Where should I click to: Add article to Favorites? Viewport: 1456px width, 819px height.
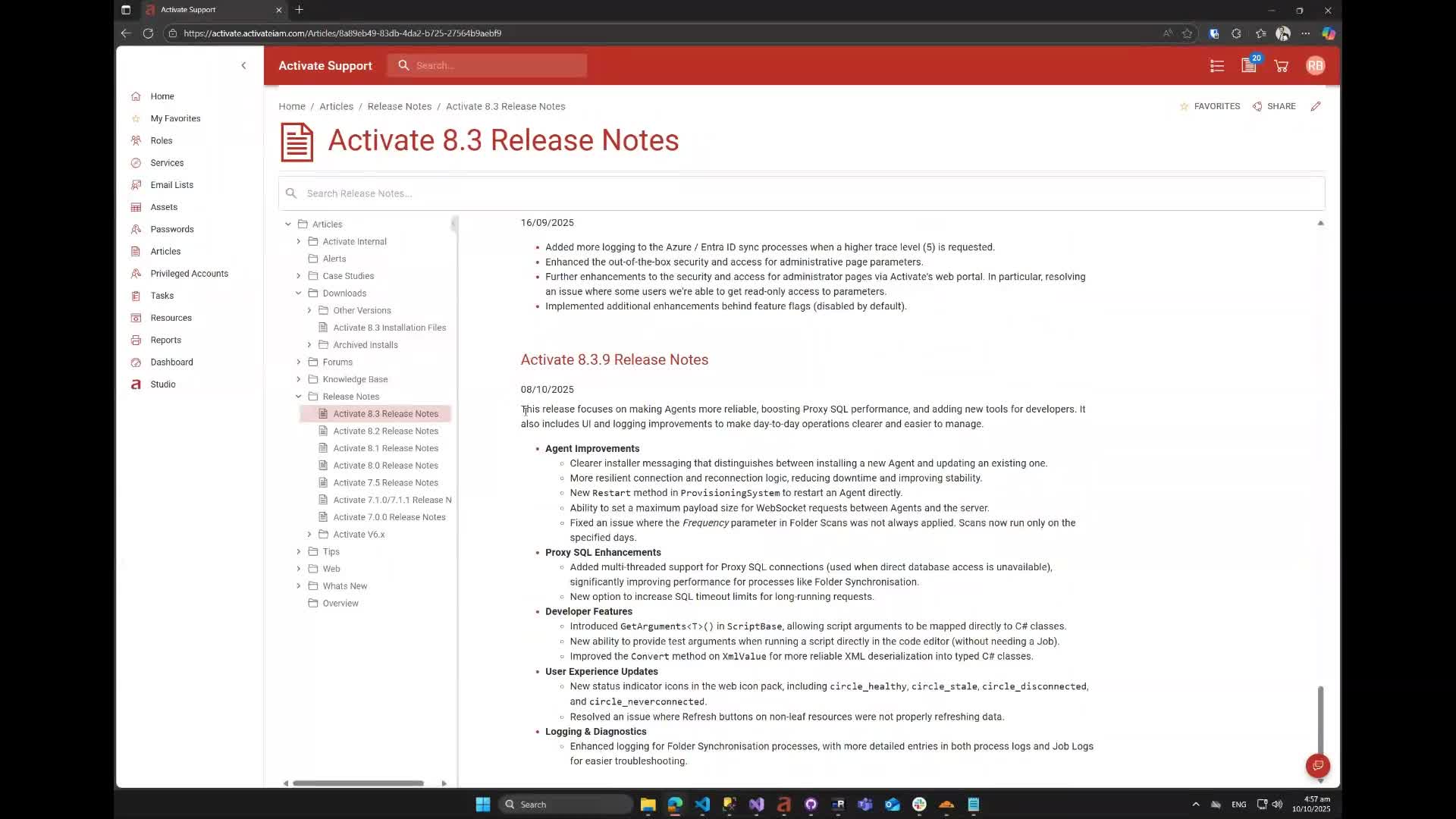click(1210, 107)
